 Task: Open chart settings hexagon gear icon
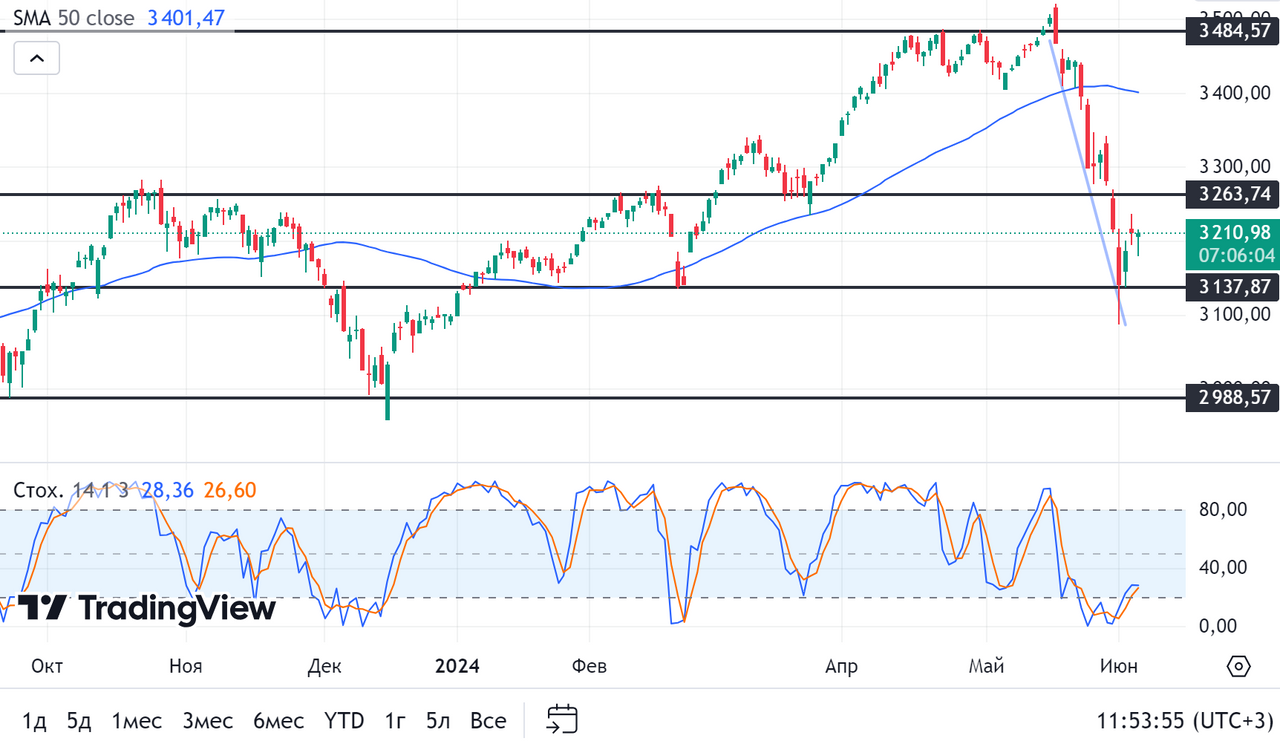(x=1238, y=667)
